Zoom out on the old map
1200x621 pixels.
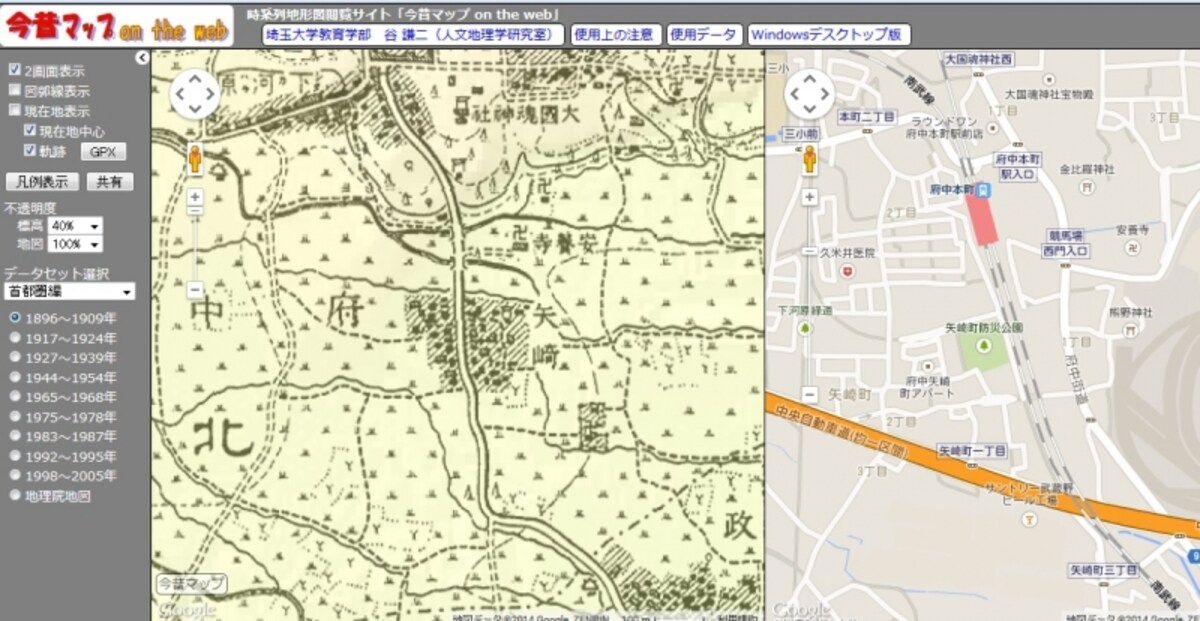point(195,290)
